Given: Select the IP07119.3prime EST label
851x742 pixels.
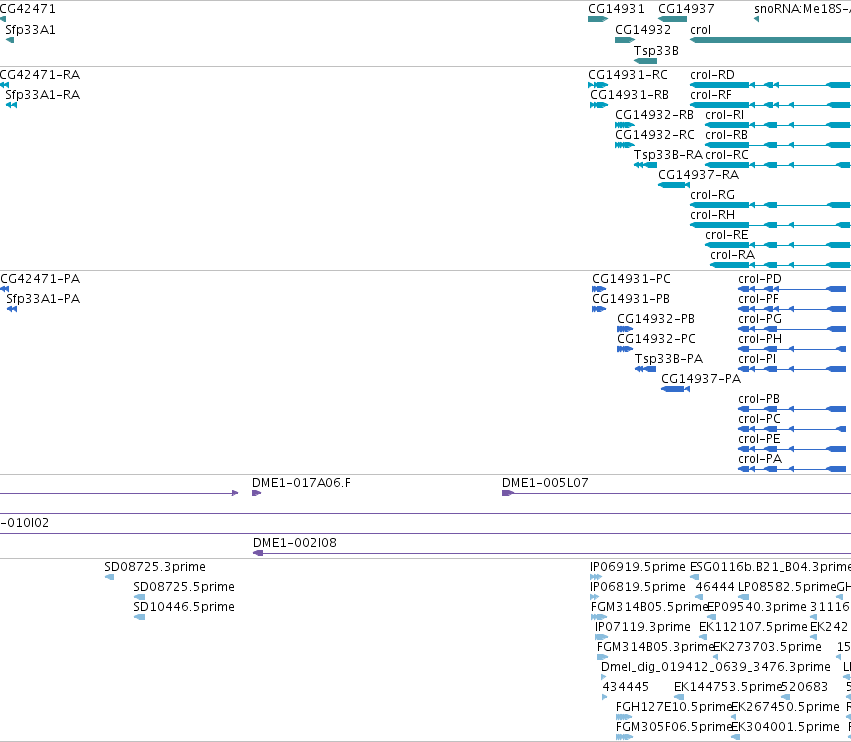Looking at the screenshot, I should click(x=643, y=627).
